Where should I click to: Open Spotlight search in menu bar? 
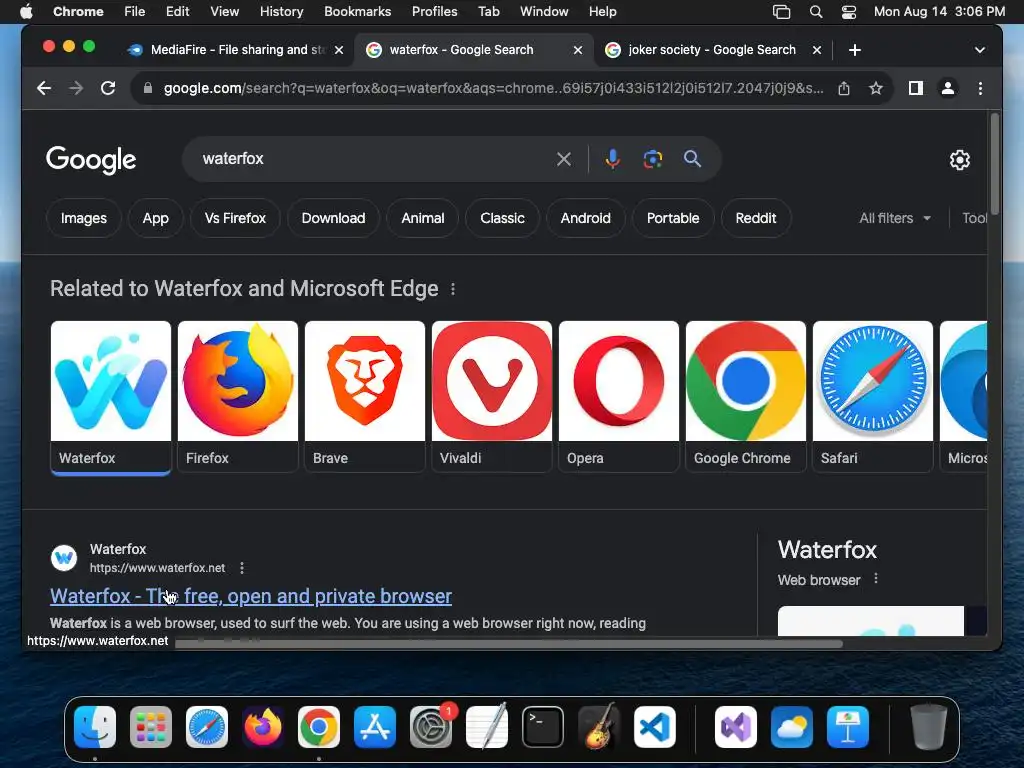[816, 12]
